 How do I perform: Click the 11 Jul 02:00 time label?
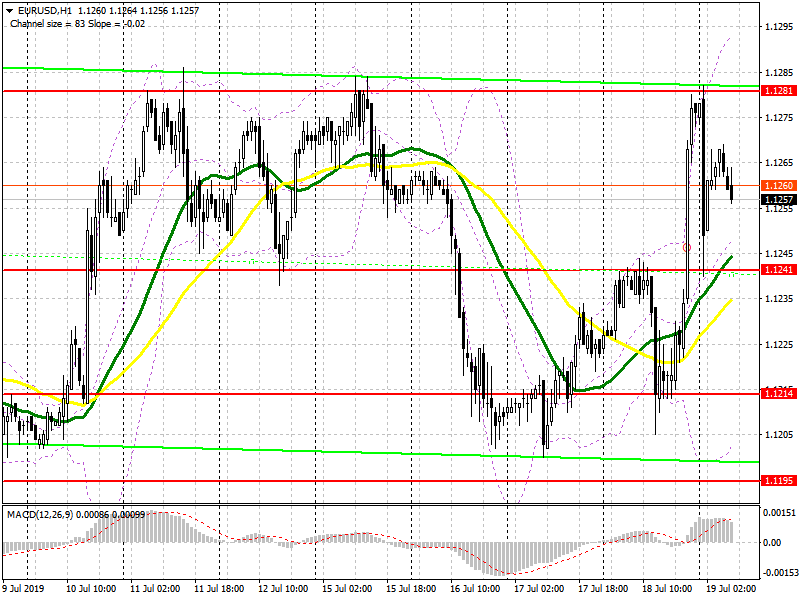155,589
